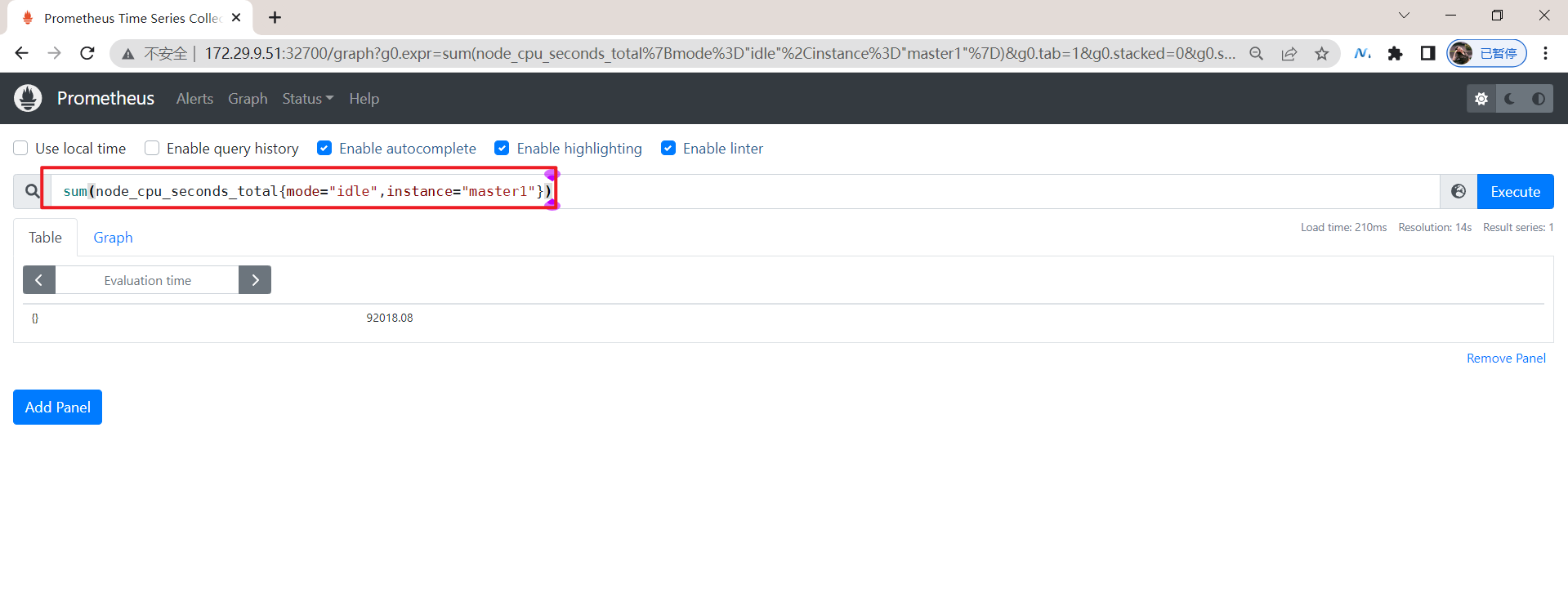Go forward in browser history
Viewport: 1568px width, 597px height.
[55, 53]
